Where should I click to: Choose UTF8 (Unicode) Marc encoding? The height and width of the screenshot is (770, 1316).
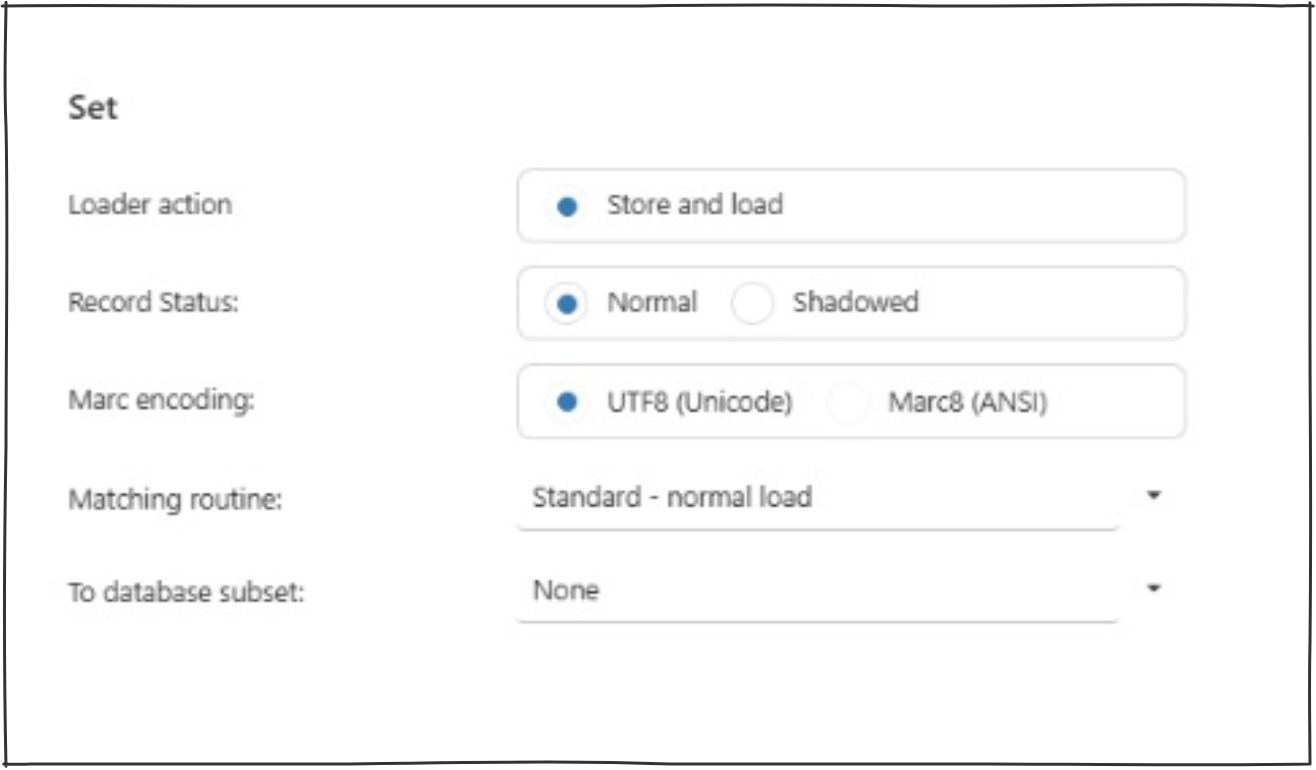[566, 402]
